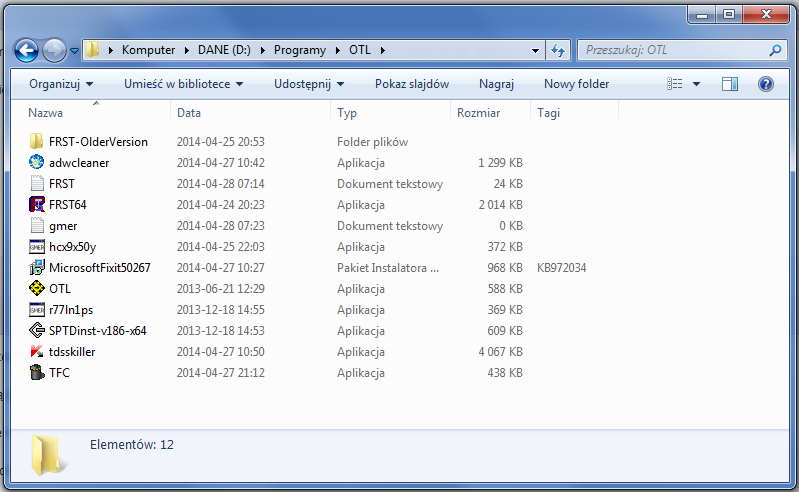Screen dimensions: 799x492
Task: Select the OTL application icon
Action: click(x=37, y=288)
